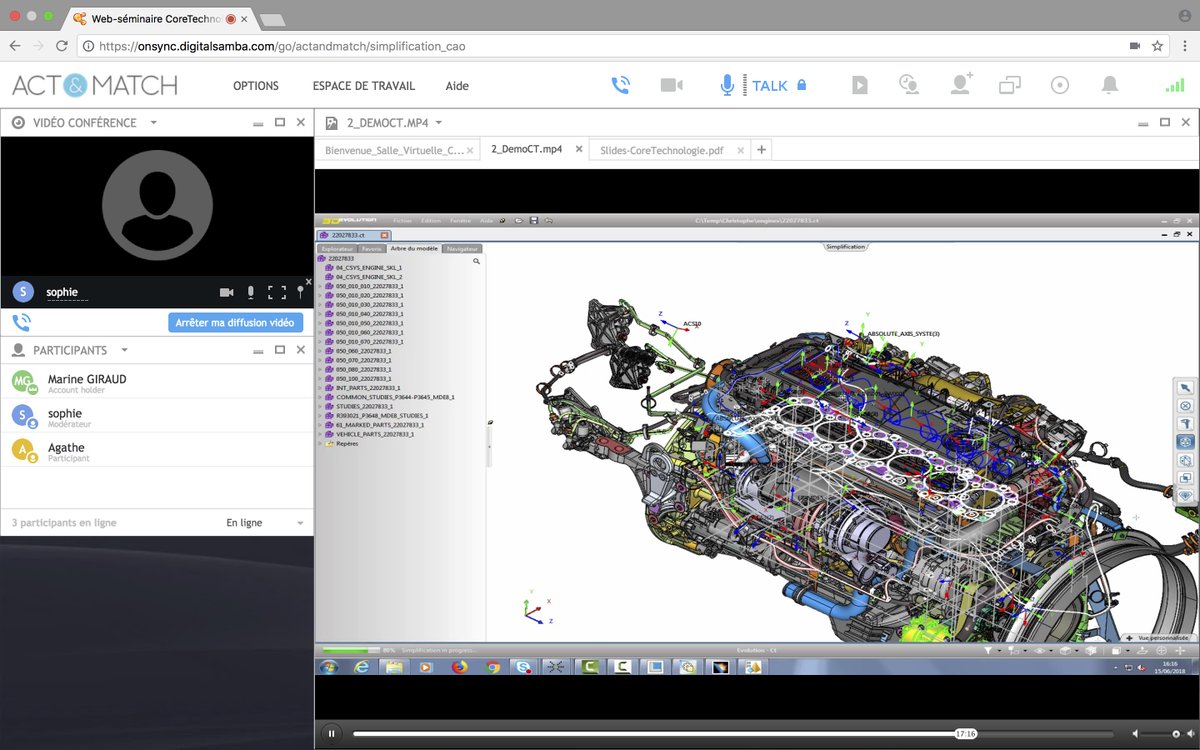This screenshot has width=1200, height=750.
Task: Open the Aide menu
Action: coord(457,86)
